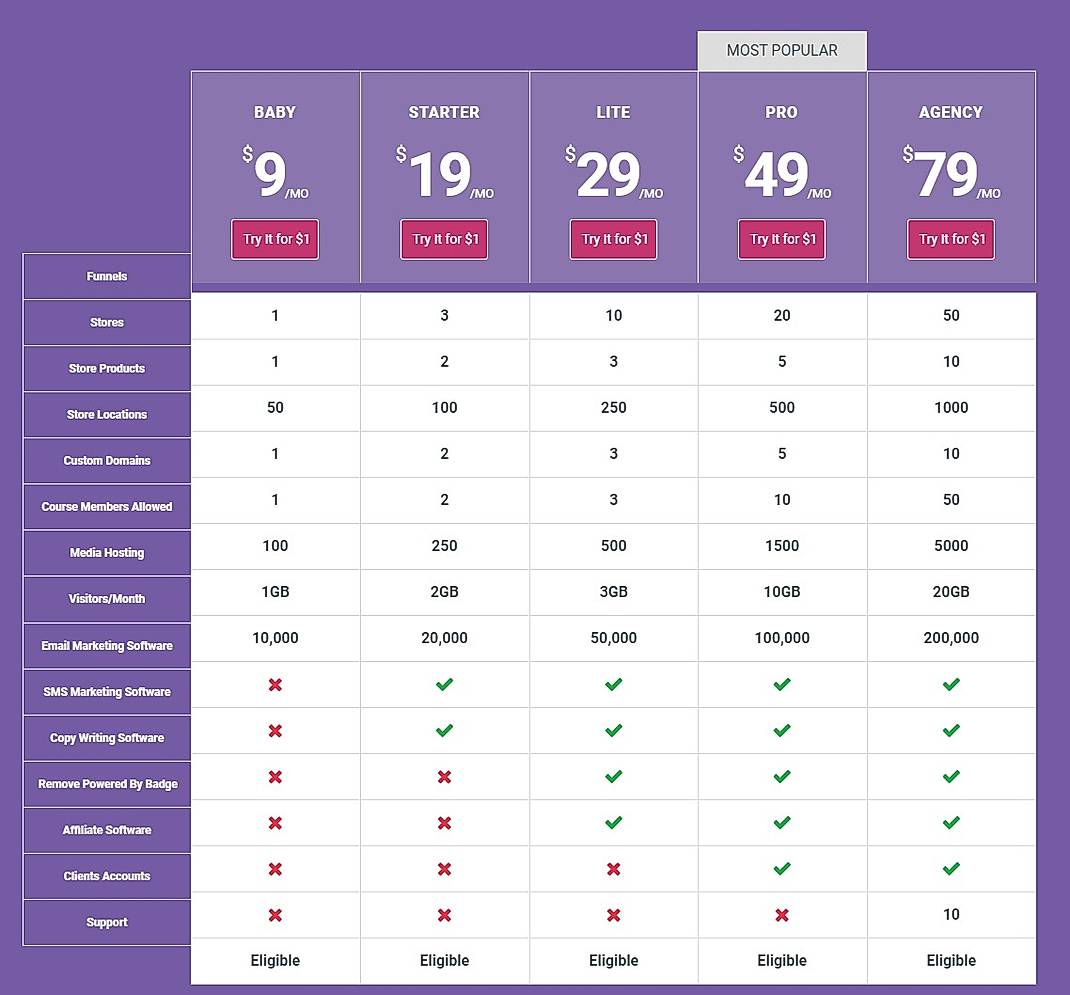This screenshot has width=1070, height=995.
Task: Select the green checkmark for Clients Accounts under Agency
Action: (x=951, y=869)
